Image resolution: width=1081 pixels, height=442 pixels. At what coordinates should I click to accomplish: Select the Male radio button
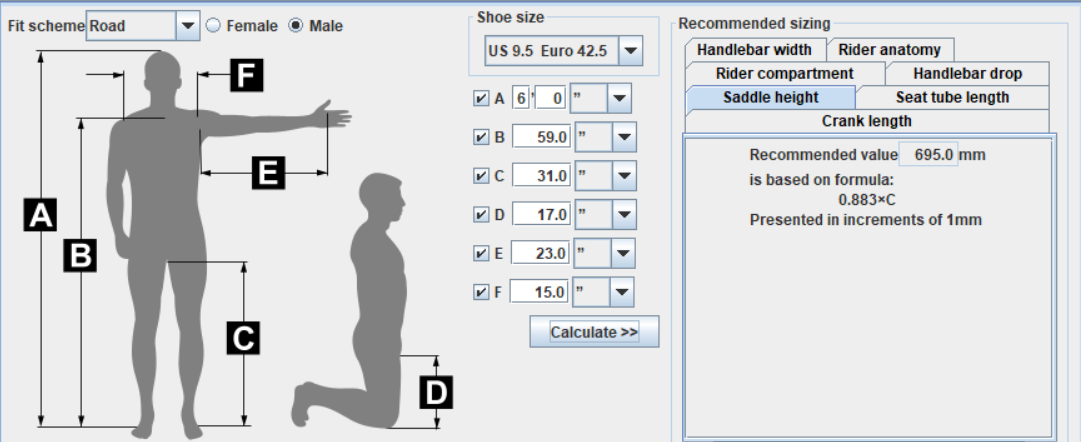pos(296,26)
